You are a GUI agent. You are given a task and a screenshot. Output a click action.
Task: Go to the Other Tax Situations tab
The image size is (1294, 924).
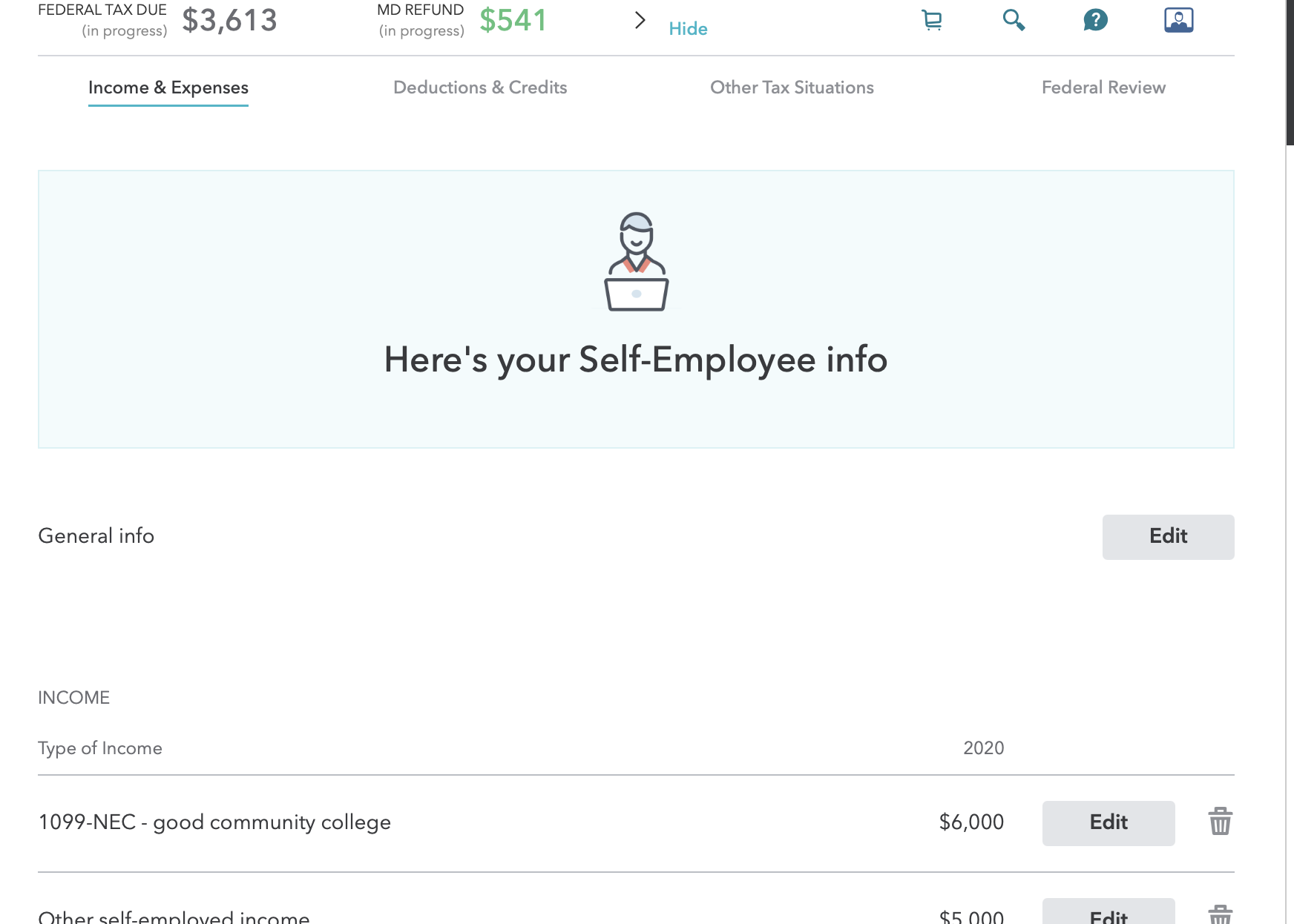pyautogui.click(x=792, y=88)
